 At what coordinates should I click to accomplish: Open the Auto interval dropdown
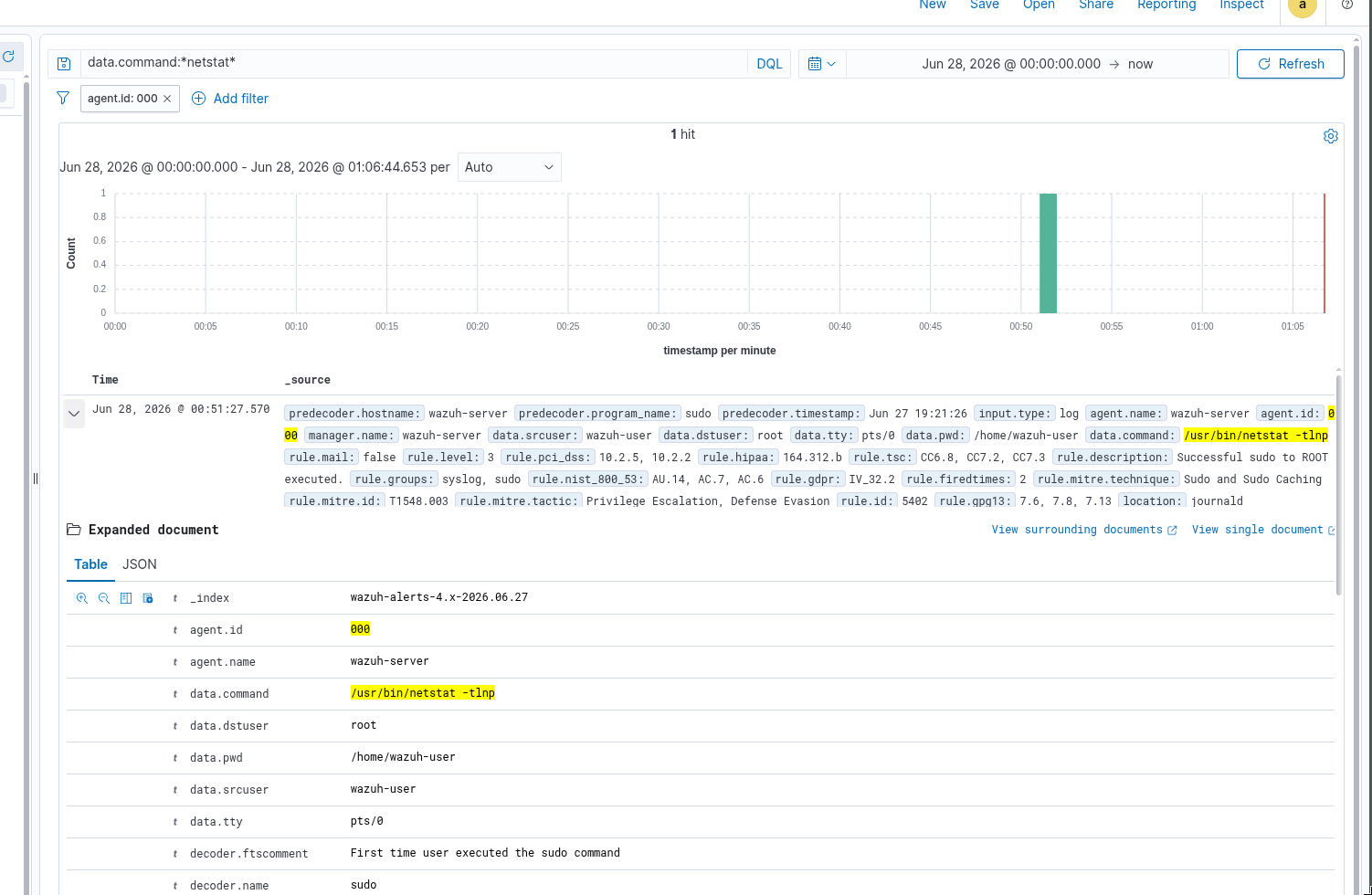(x=509, y=167)
